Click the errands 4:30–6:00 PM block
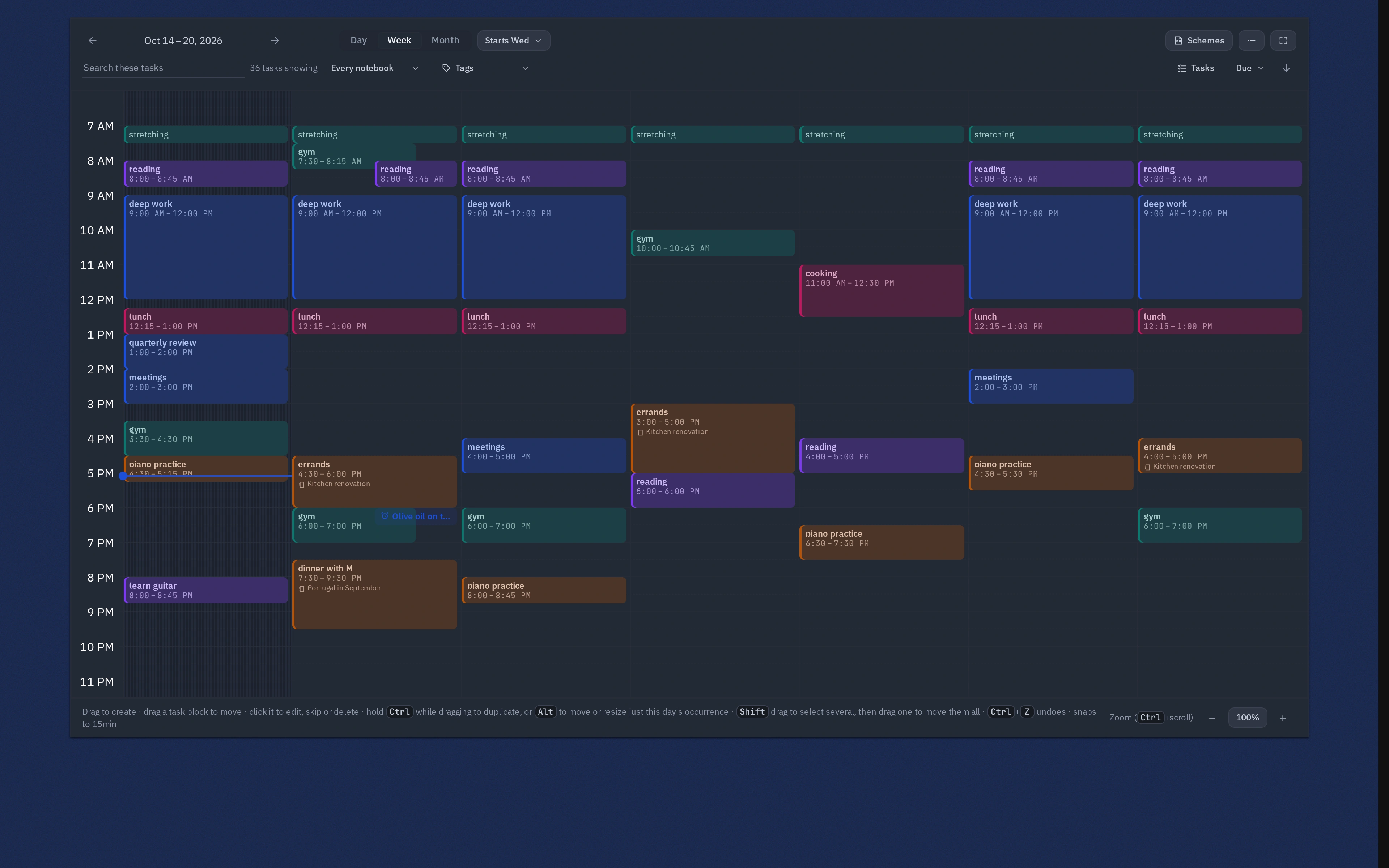Viewport: 1389px width, 868px height. tap(374, 482)
